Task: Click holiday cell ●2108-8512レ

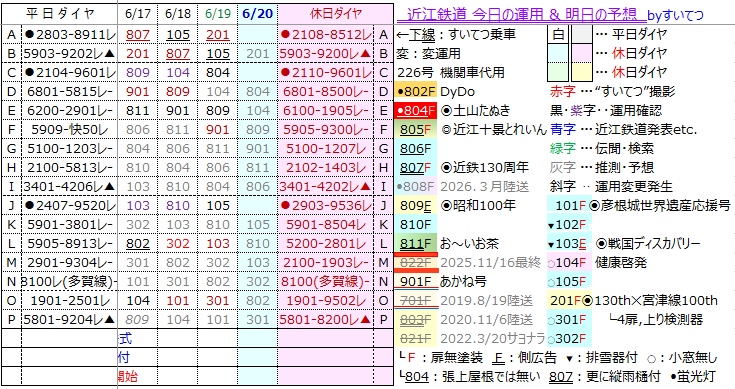Action: [326, 35]
